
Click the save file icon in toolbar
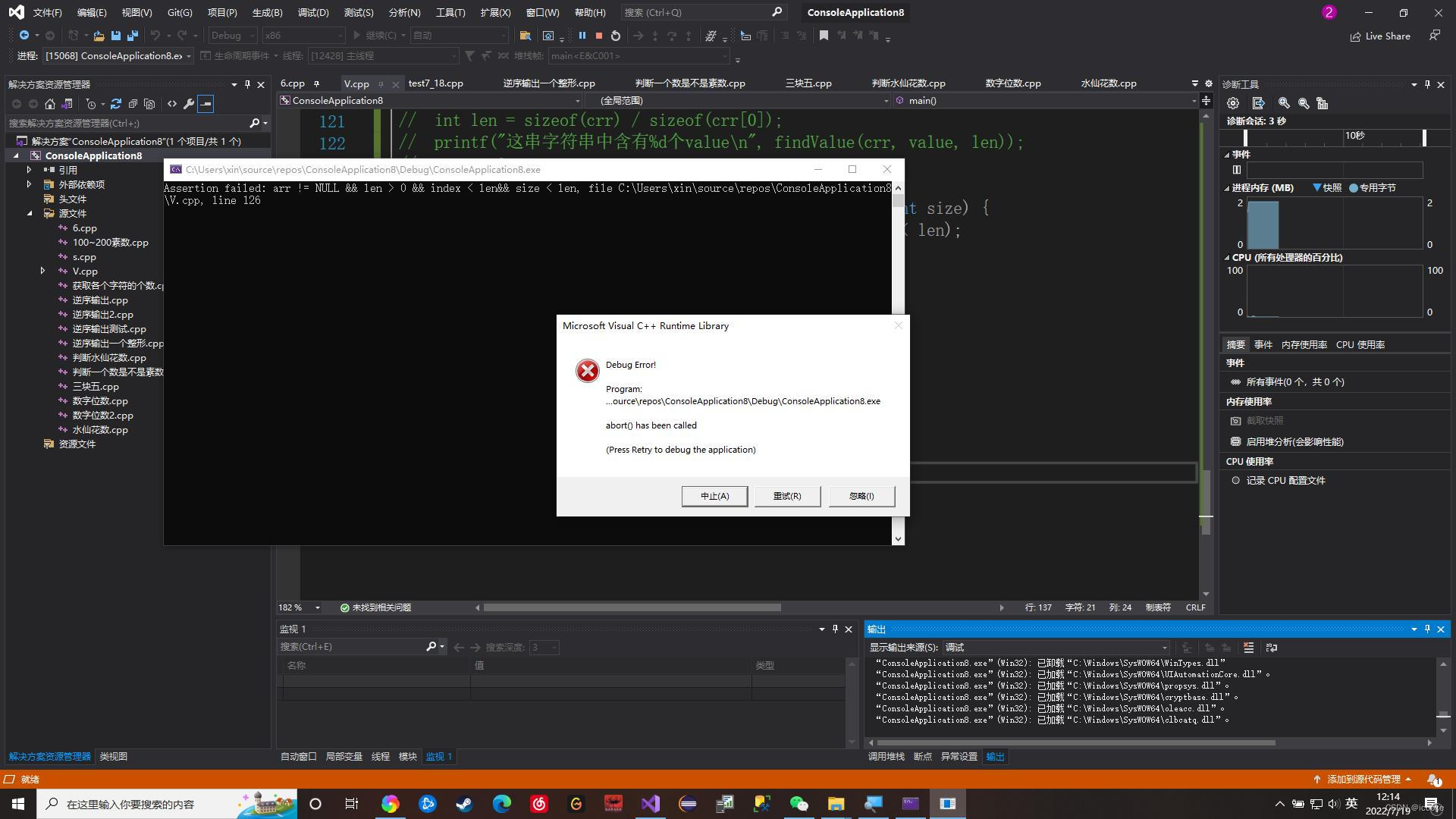(x=116, y=36)
